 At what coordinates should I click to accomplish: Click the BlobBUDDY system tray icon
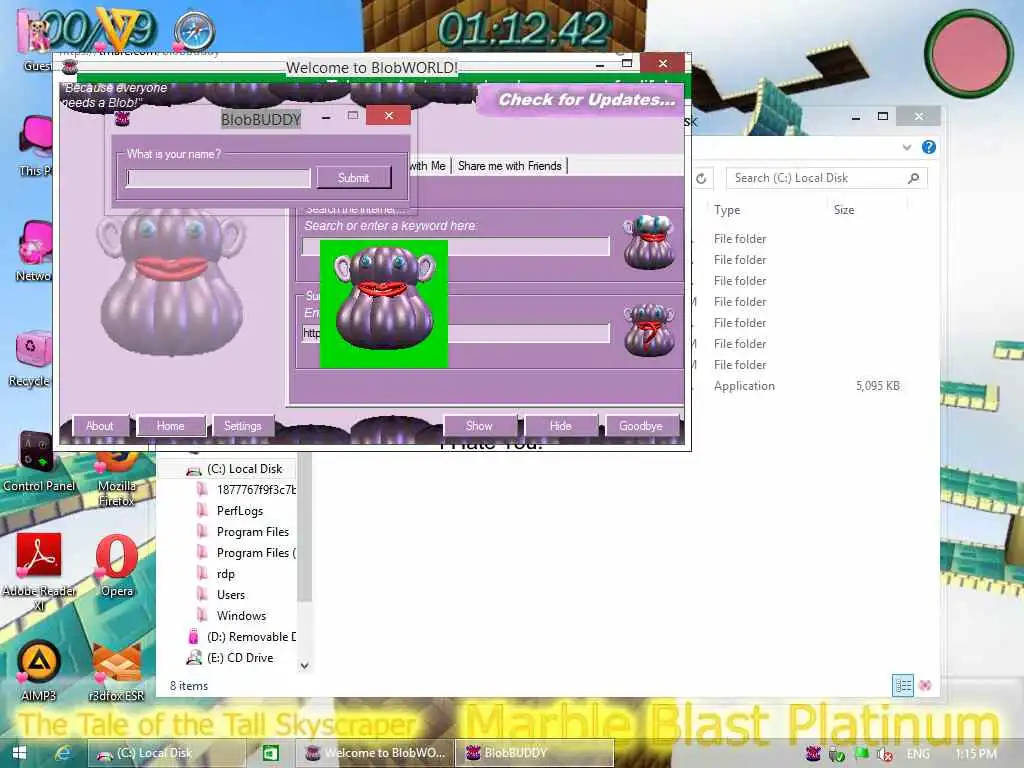pyautogui.click(x=813, y=754)
